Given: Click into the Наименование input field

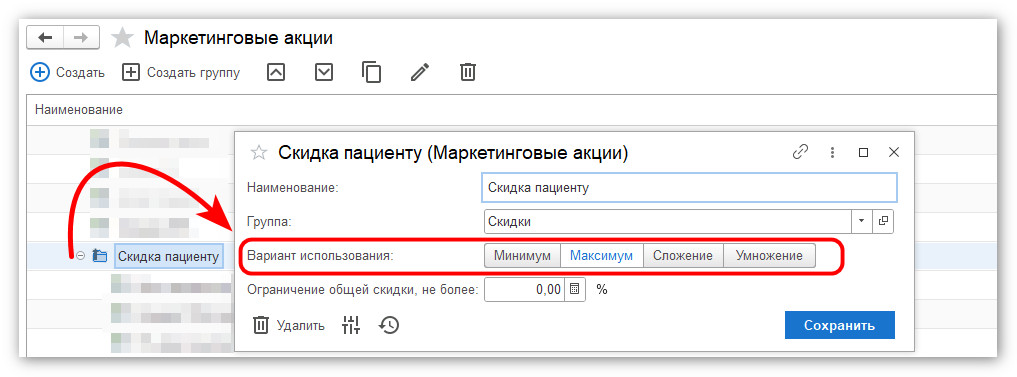Looking at the screenshot, I should (x=690, y=188).
